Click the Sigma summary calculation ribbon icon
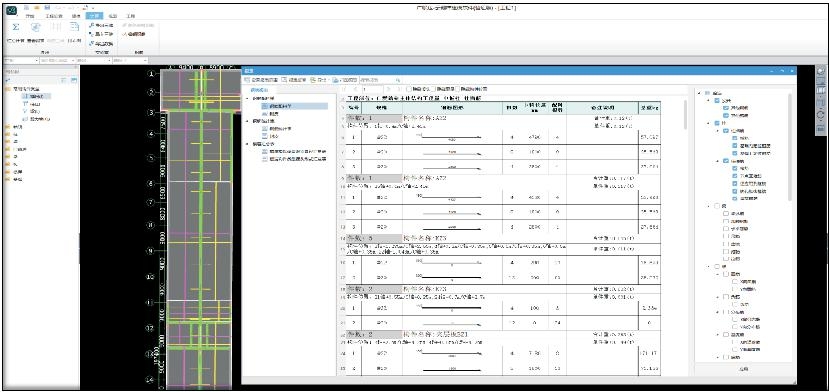The image size is (829, 392). (x=16, y=27)
